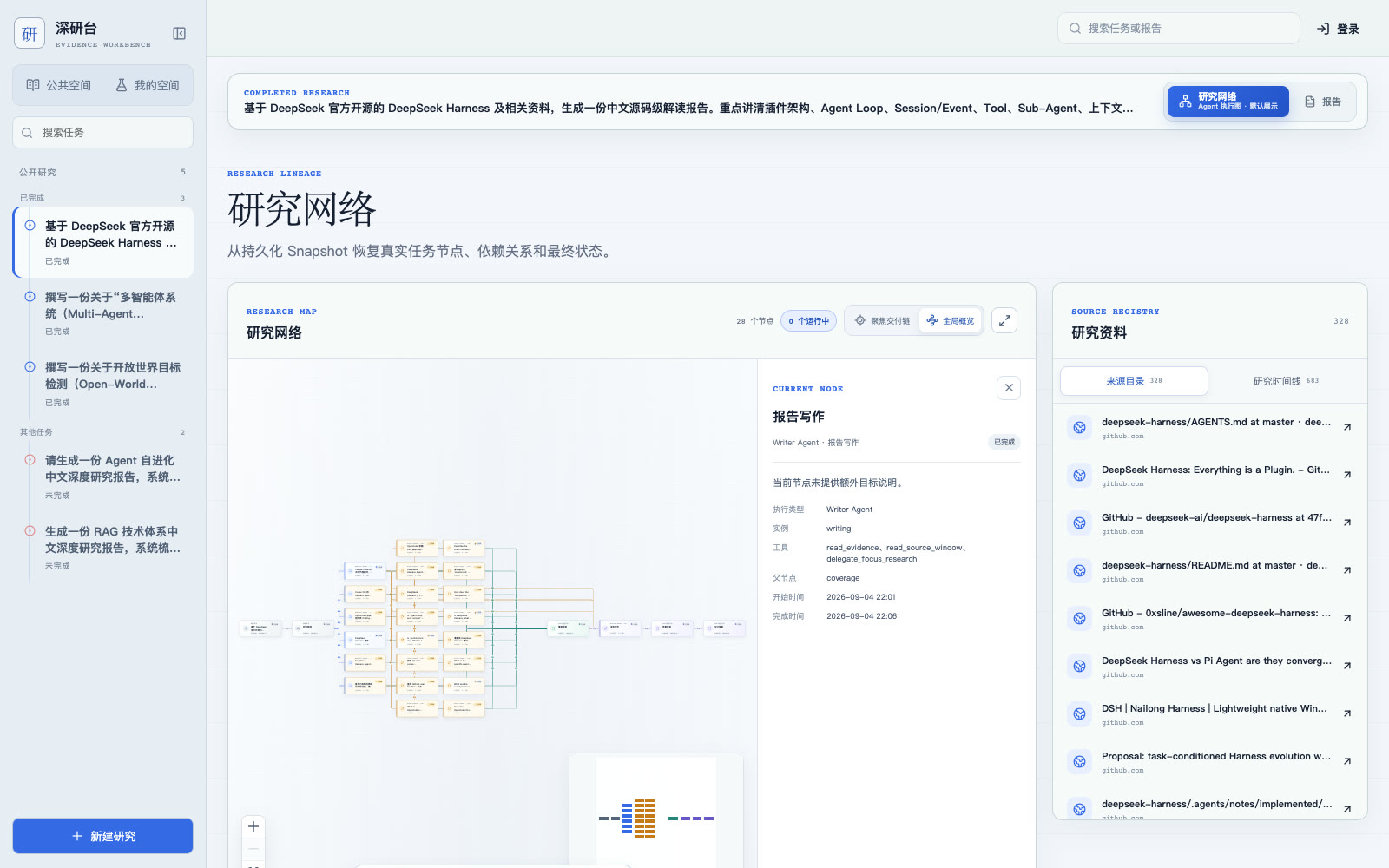The width and height of the screenshot is (1389, 868).
Task: Collapse the 其他任务 task group
Action: click(102, 432)
